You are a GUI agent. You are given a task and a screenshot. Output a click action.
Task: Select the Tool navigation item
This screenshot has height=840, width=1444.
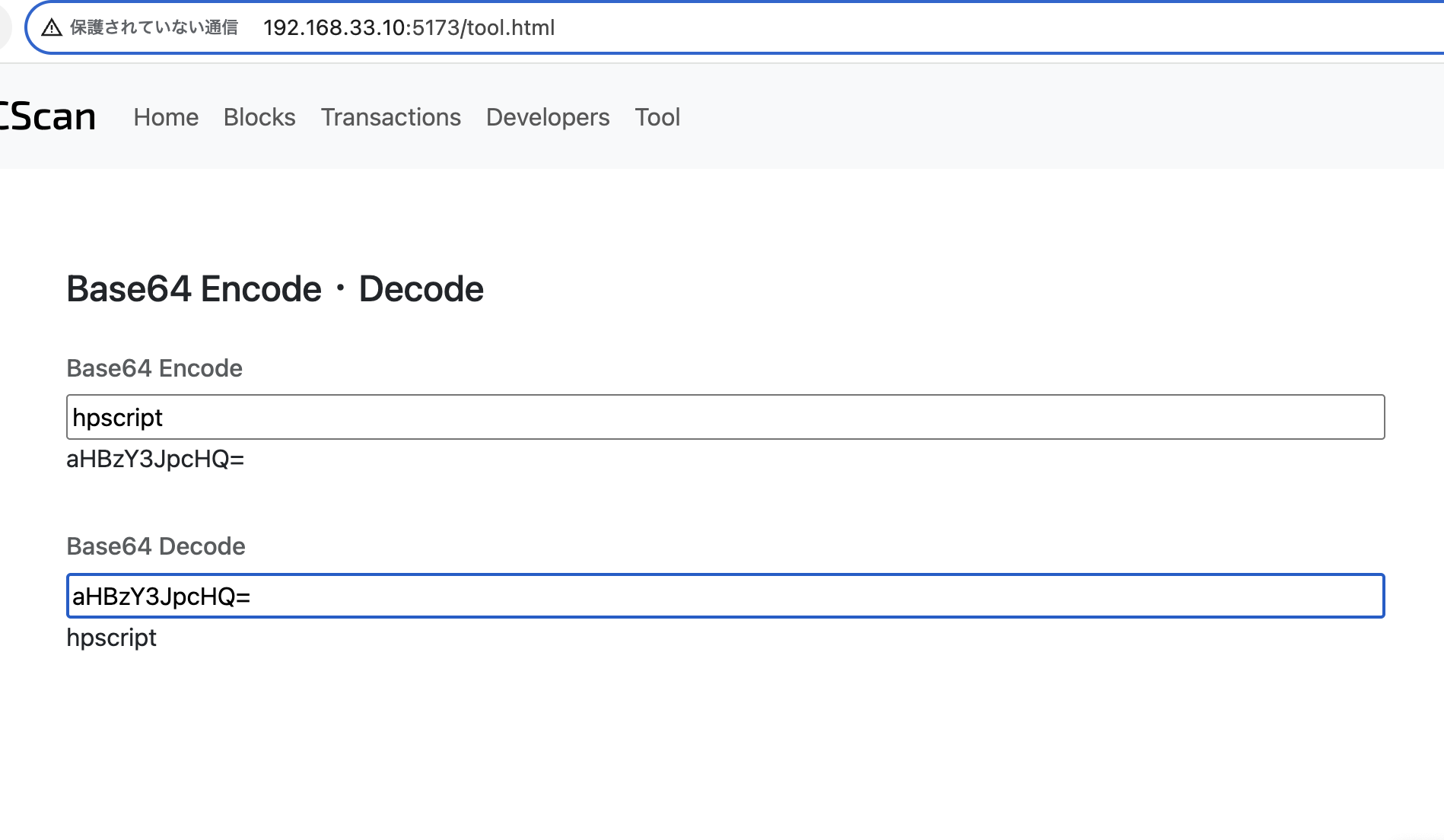click(x=657, y=117)
